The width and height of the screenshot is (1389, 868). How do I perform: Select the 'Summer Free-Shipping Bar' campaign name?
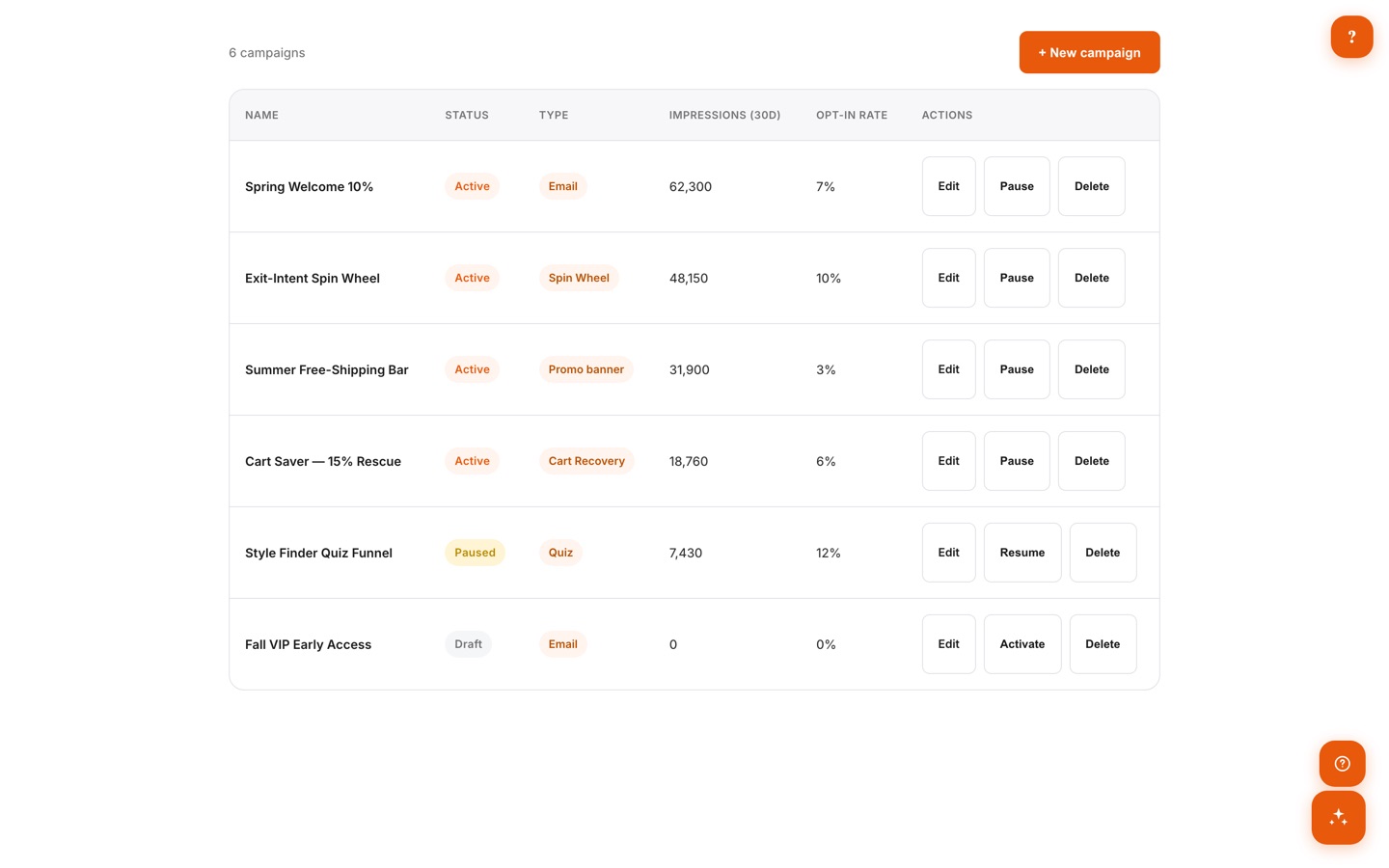pyautogui.click(x=327, y=369)
